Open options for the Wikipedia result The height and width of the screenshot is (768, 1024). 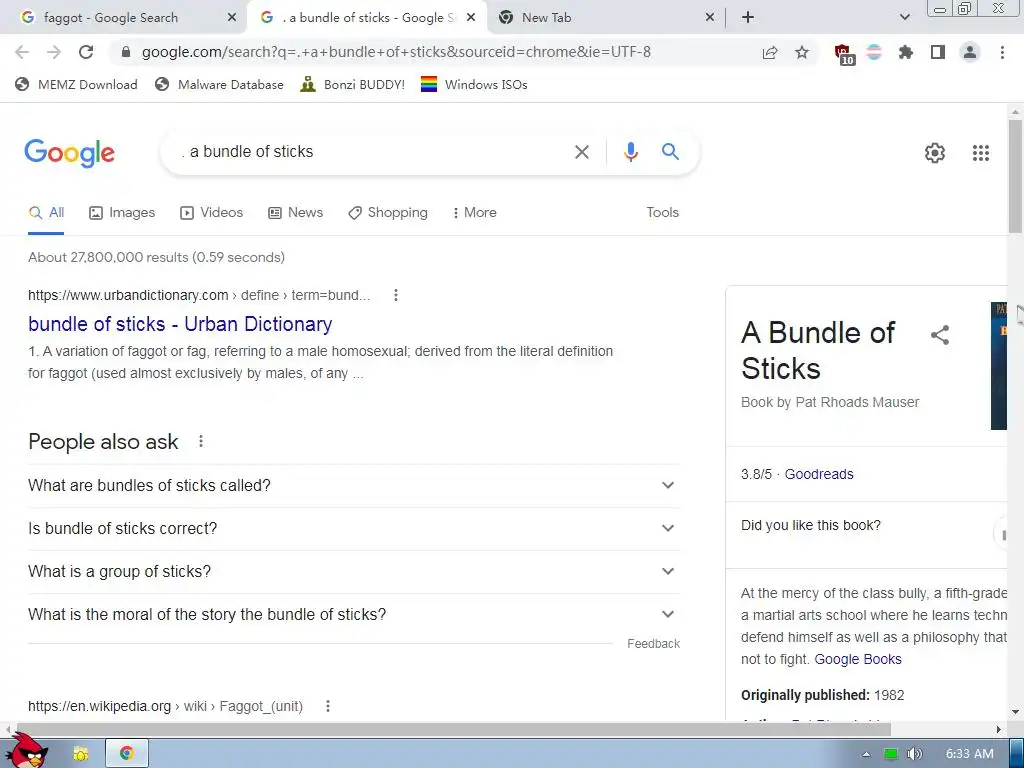click(328, 706)
